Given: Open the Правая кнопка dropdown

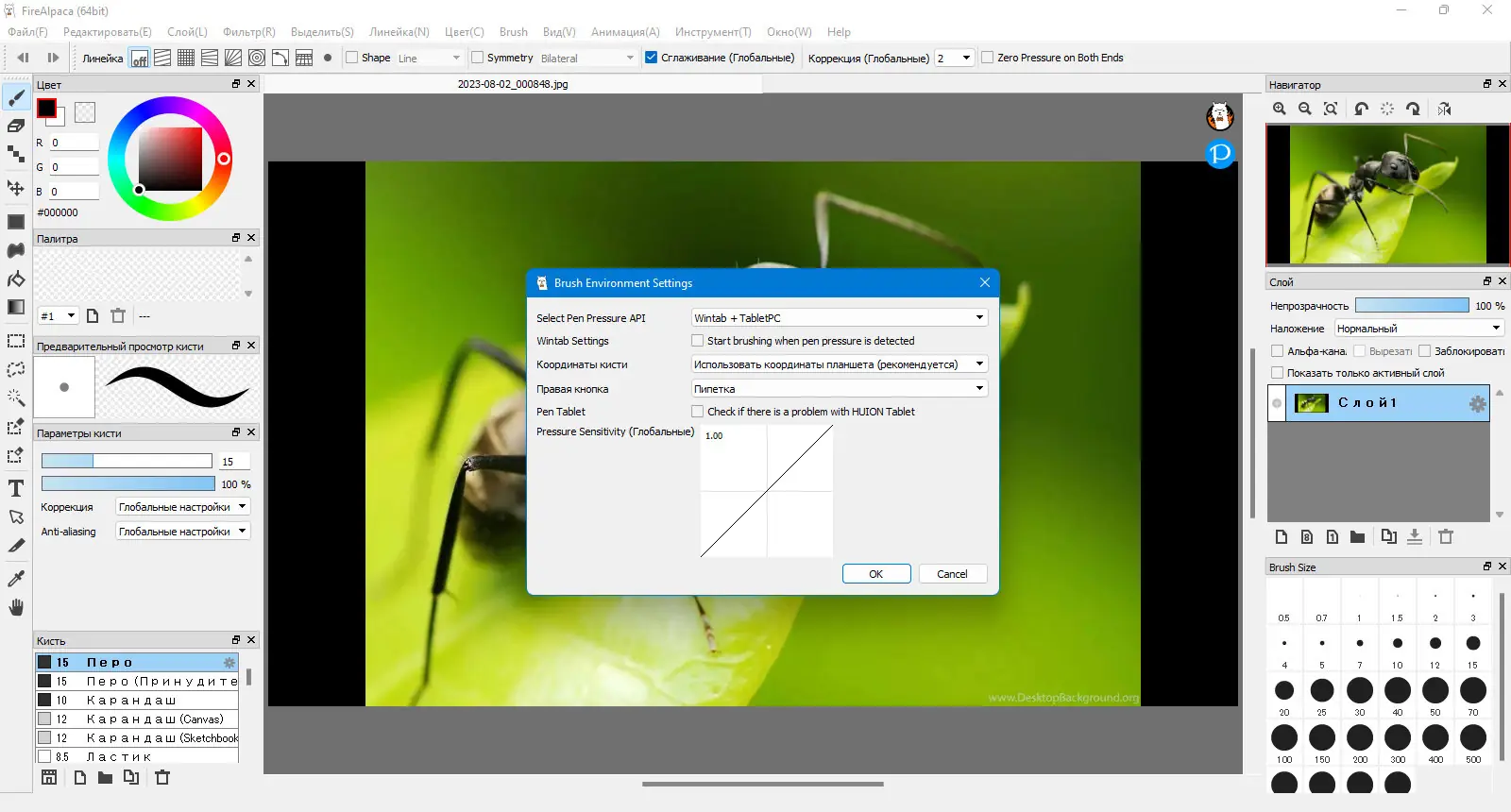Looking at the screenshot, I should tap(840, 389).
